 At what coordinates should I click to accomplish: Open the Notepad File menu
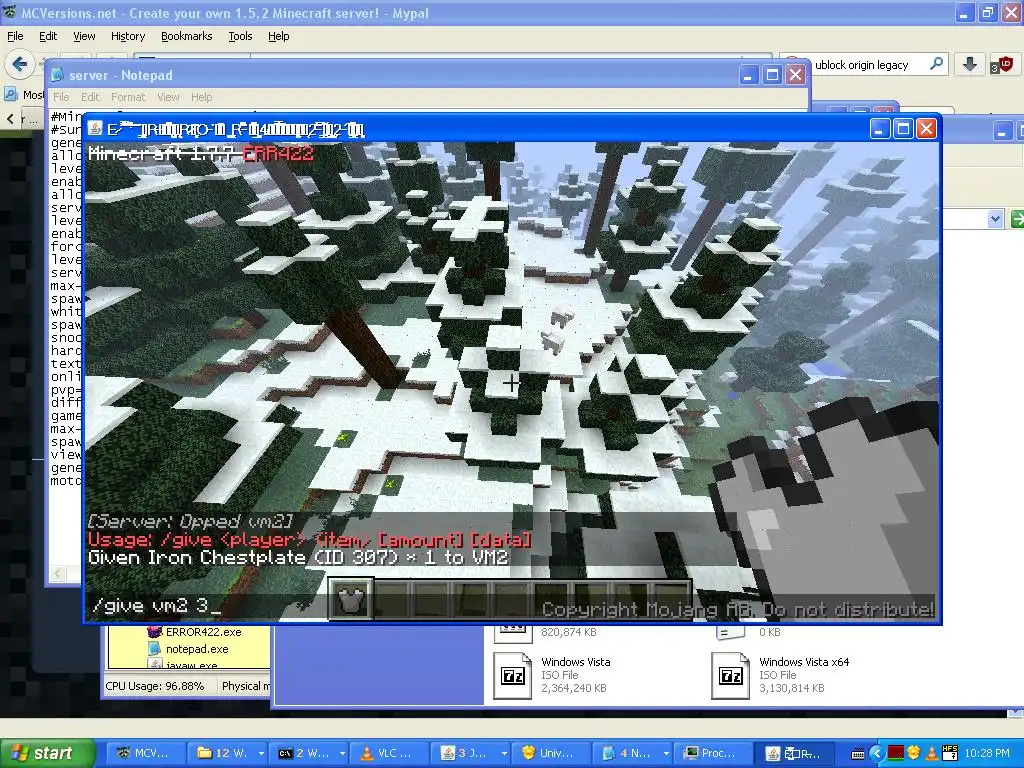[61, 97]
